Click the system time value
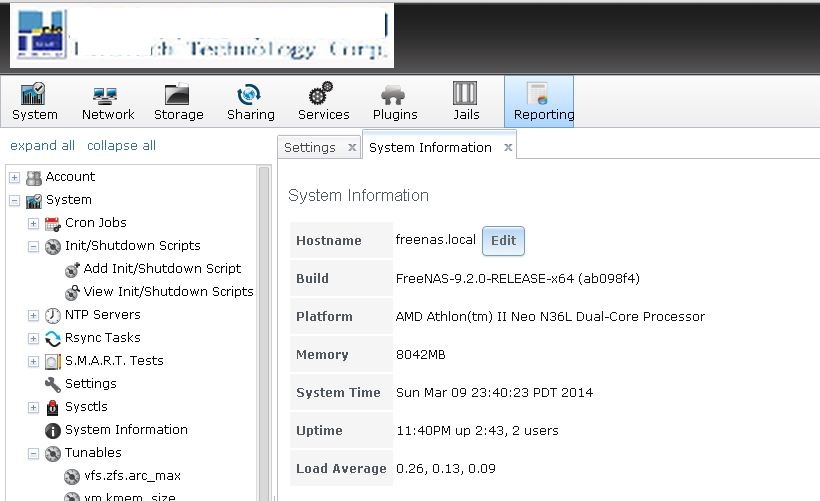The image size is (820, 501). coord(494,393)
